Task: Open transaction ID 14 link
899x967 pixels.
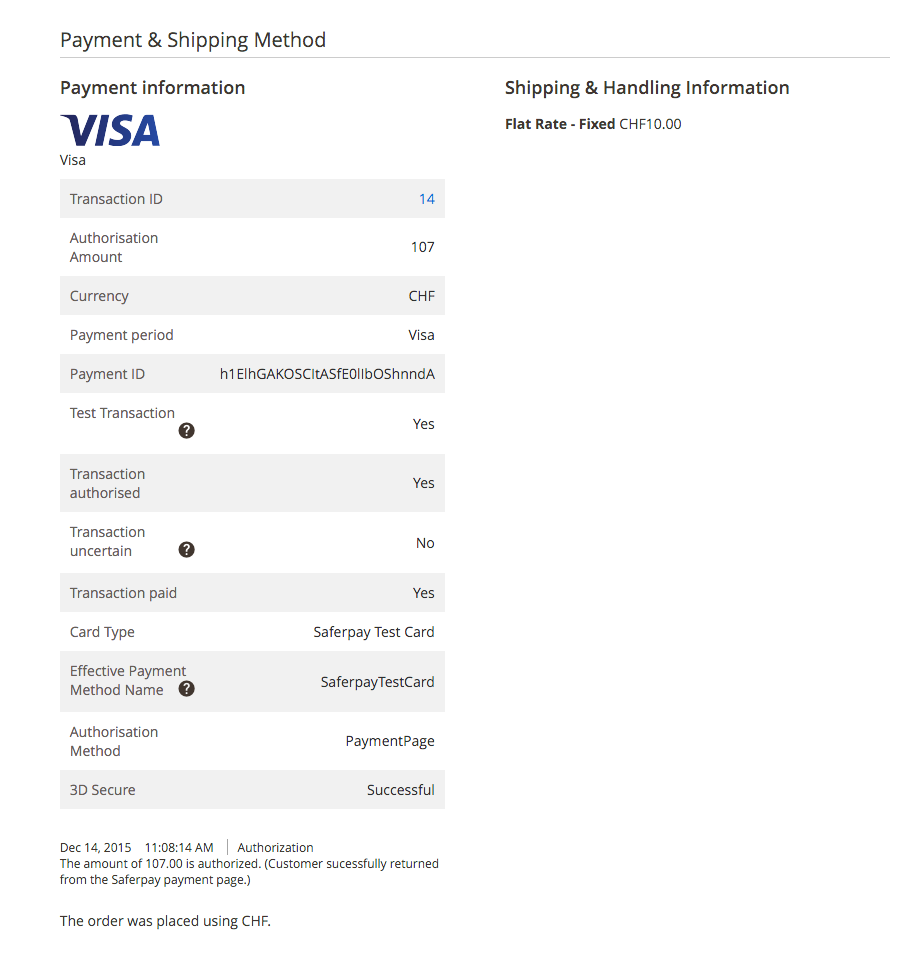Action: coord(427,199)
